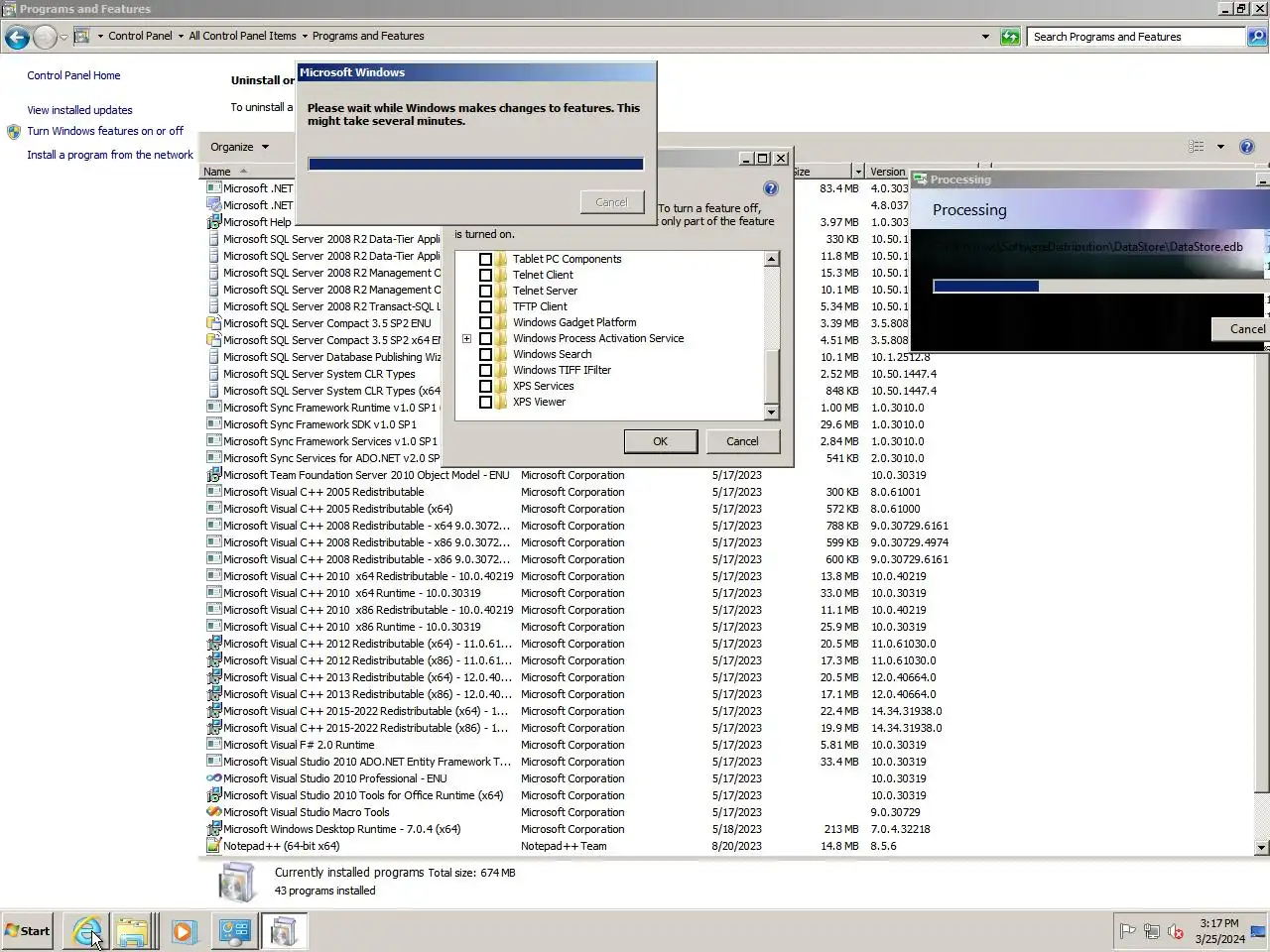Click Programs and Features breadcrumb

[x=368, y=36]
